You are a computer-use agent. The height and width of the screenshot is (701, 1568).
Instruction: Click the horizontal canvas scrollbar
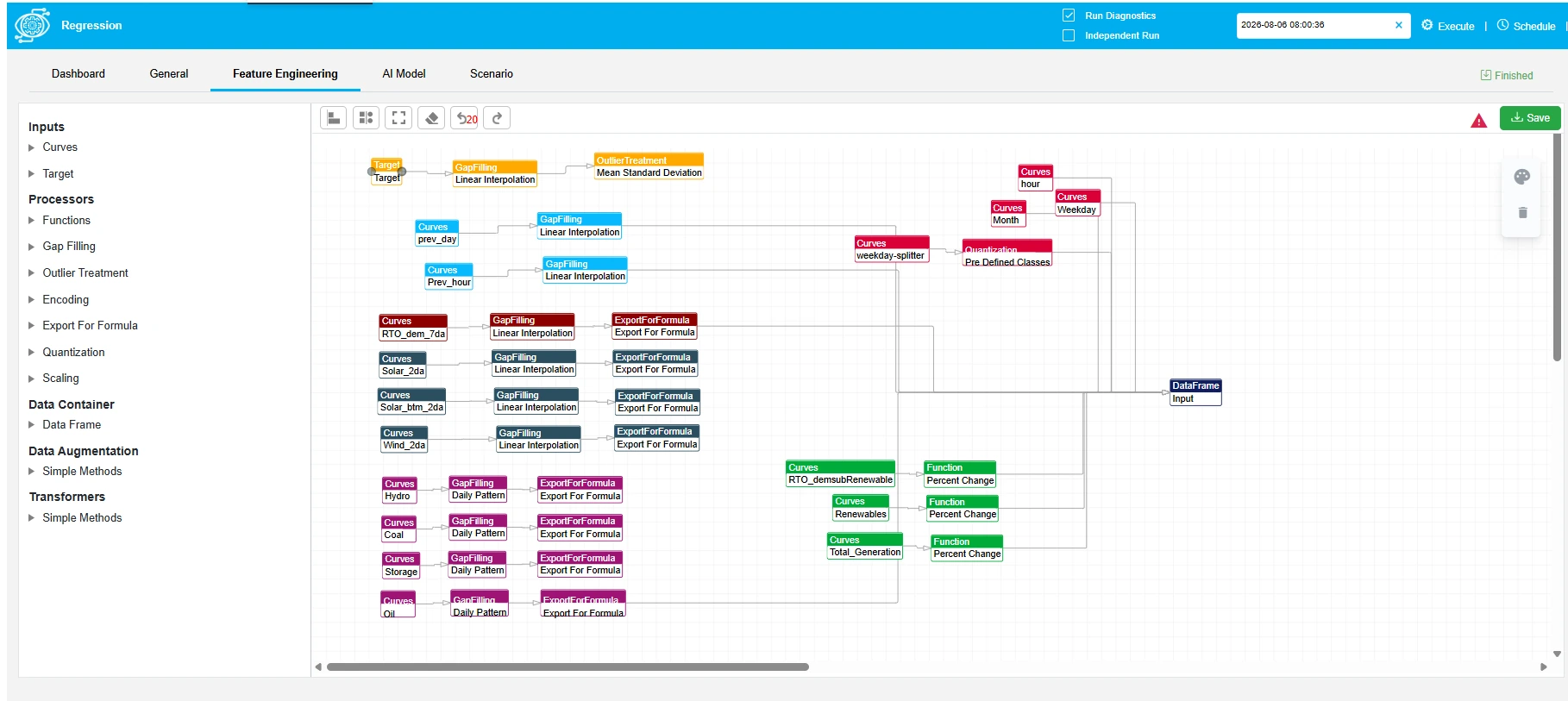click(x=568, y=667)
